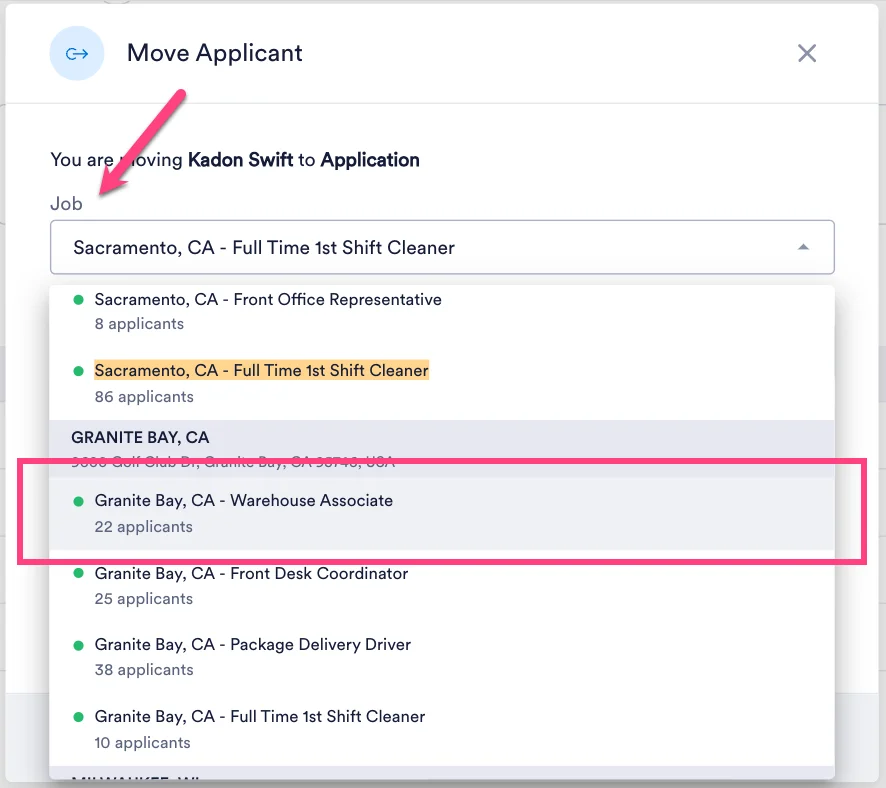Click the '8 applicants' count text

coord(139,324)
